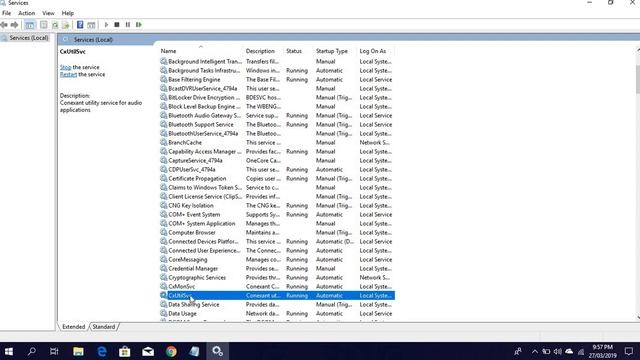Click the Stop Service toolbar icon
Screen dimensions: 640x360
click(117, 25)
